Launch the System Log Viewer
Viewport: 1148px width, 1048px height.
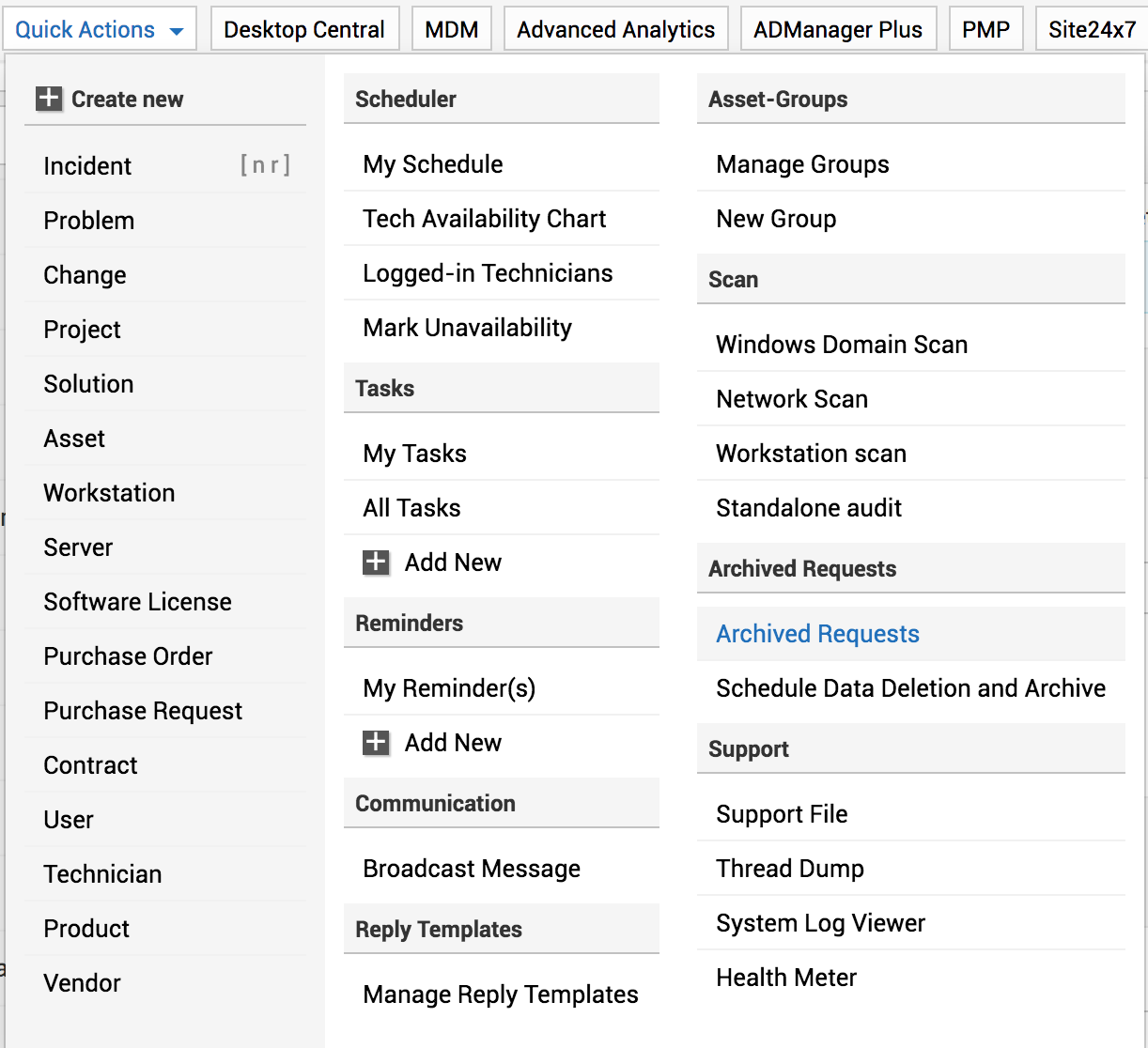click(x=820, y=923)
